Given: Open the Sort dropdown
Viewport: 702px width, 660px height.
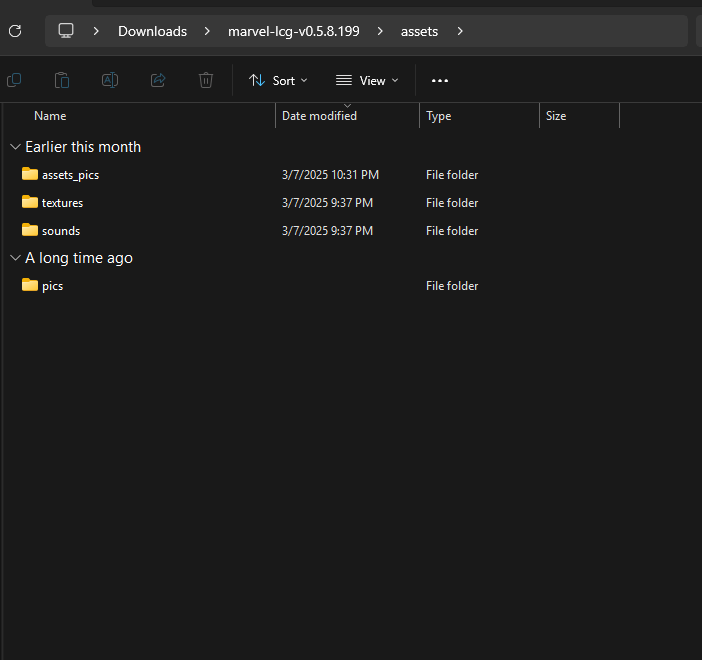Looking at the screenshot, I should tap(278, 80).
